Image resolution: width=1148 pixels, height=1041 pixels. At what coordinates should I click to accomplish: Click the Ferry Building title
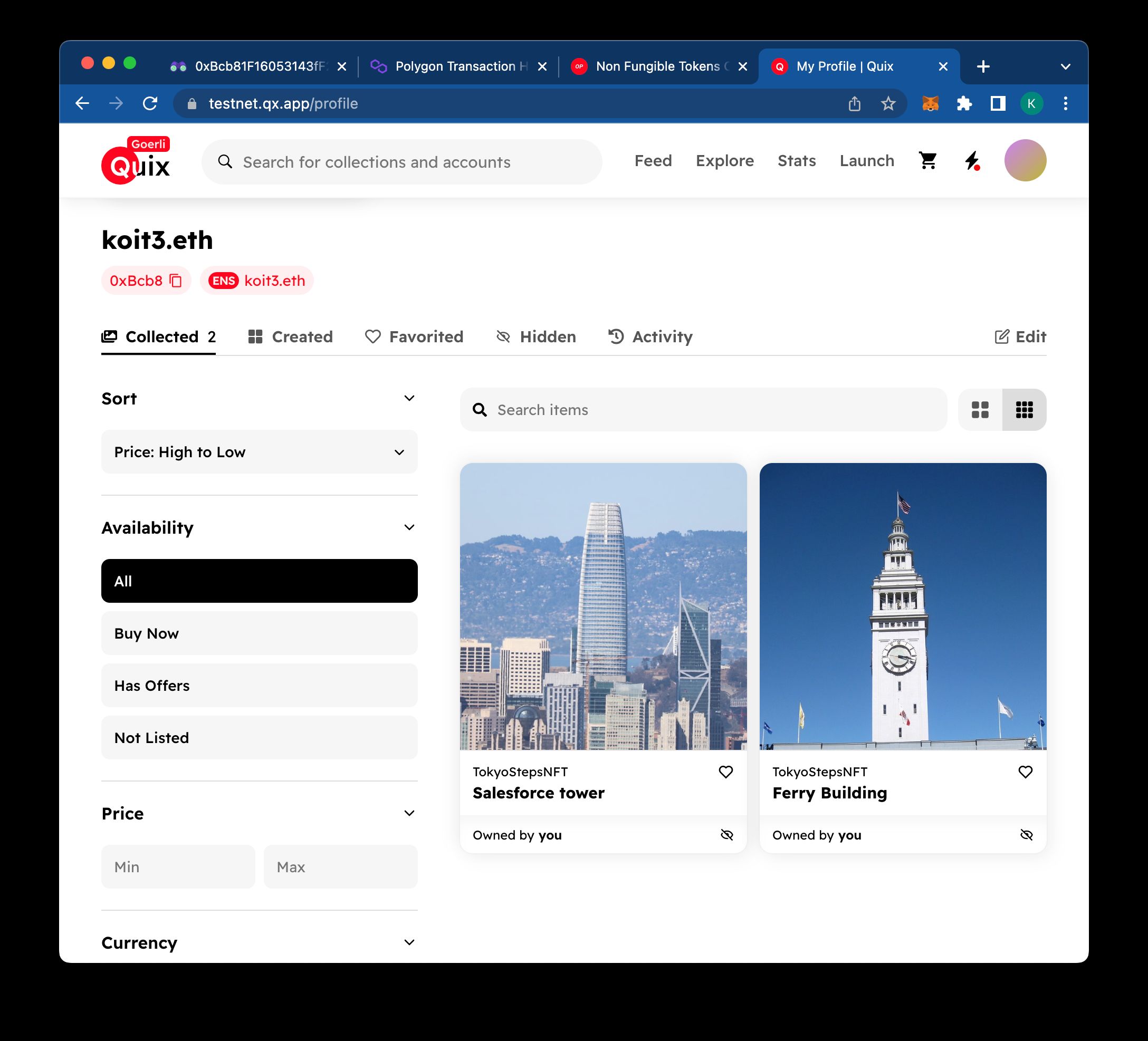tap(830, 793)
